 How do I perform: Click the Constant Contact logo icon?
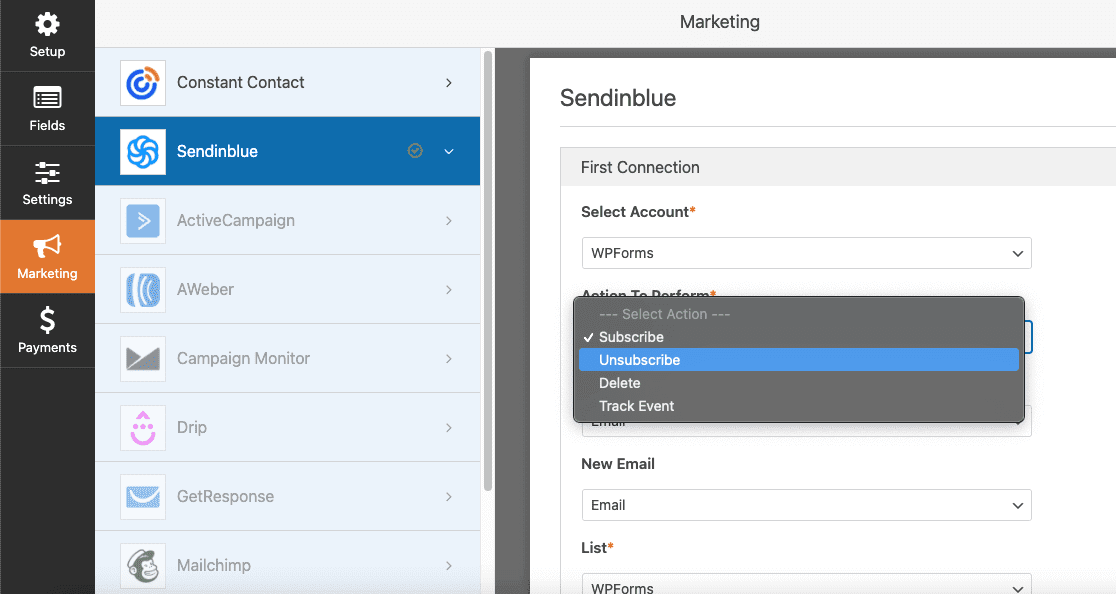(x=142, y=83)
